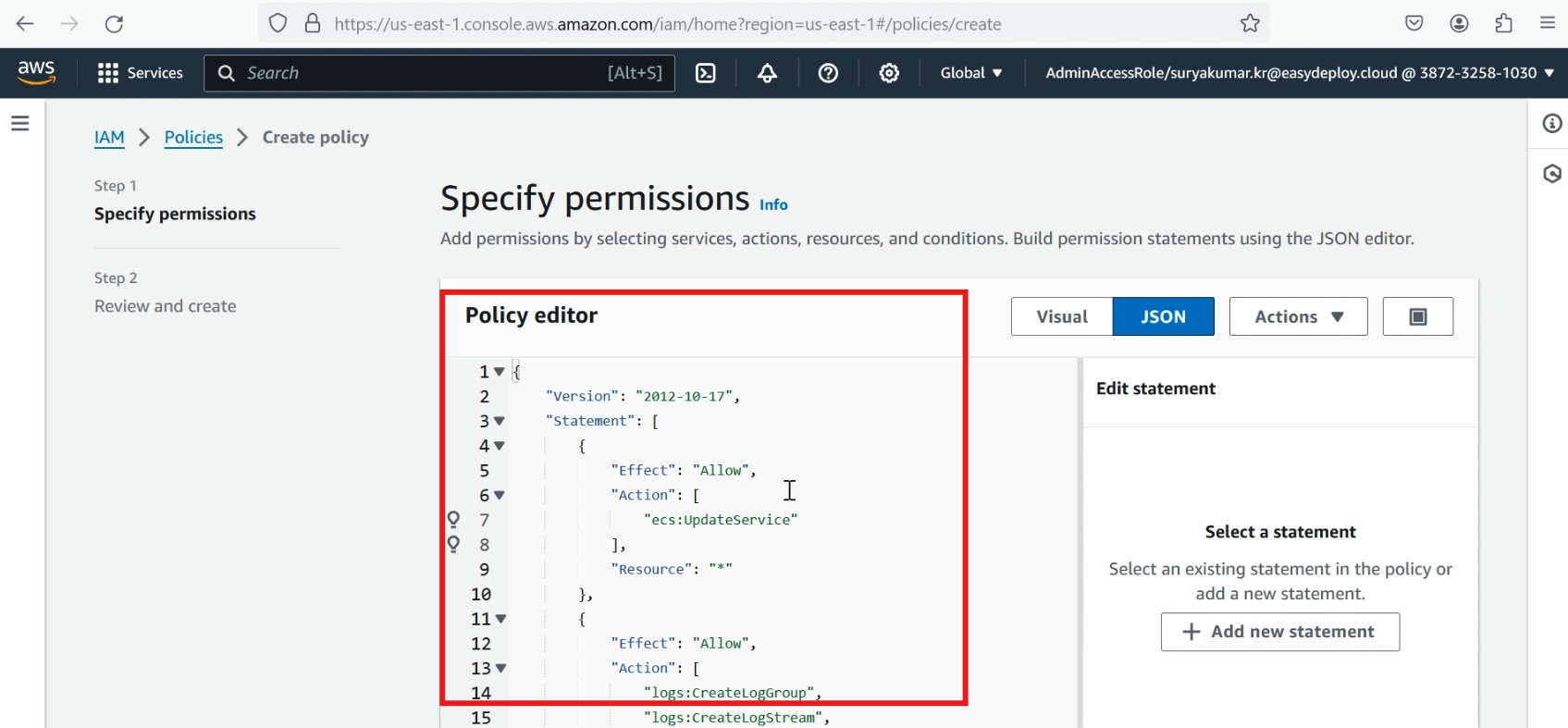Click the Add new statement button
Viewport: 1568px width, 728px height.
[x=1279, y=632]
